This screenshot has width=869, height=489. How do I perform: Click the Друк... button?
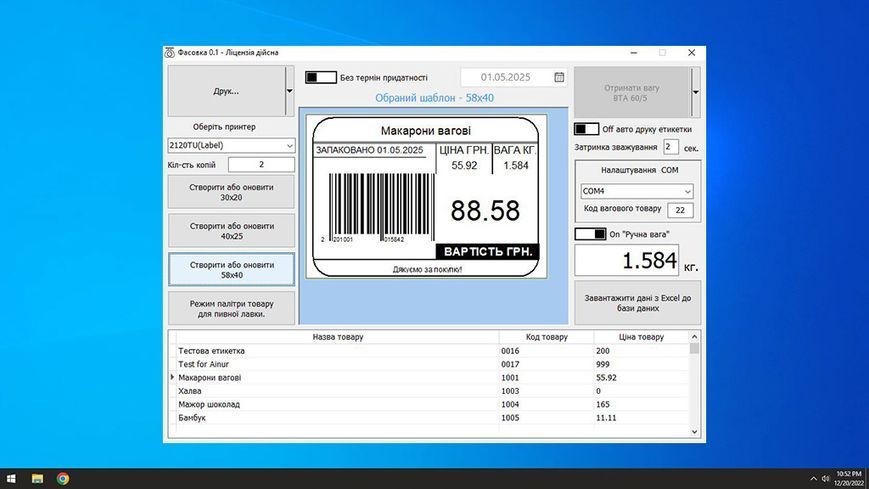[227, 91]
